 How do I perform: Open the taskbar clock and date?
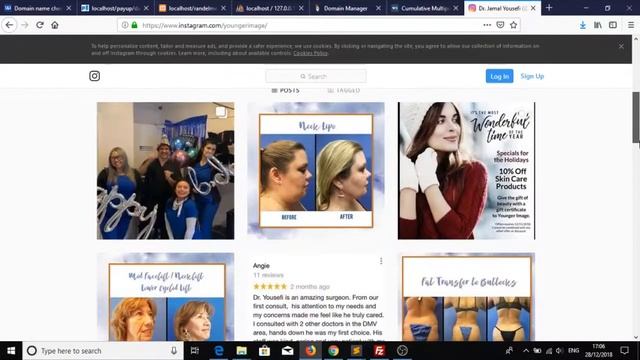[x=598, y=351]
